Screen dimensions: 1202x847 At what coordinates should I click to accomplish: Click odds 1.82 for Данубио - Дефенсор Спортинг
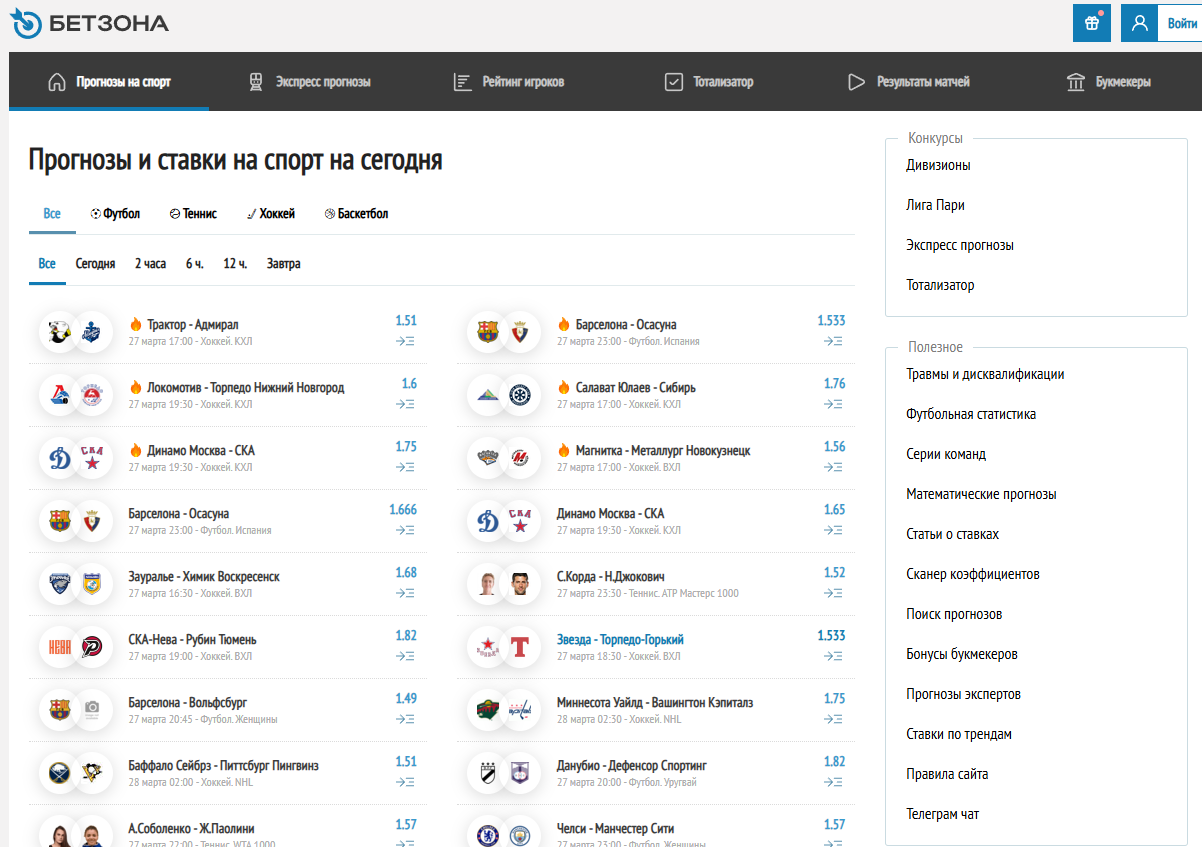click(834, 762)
